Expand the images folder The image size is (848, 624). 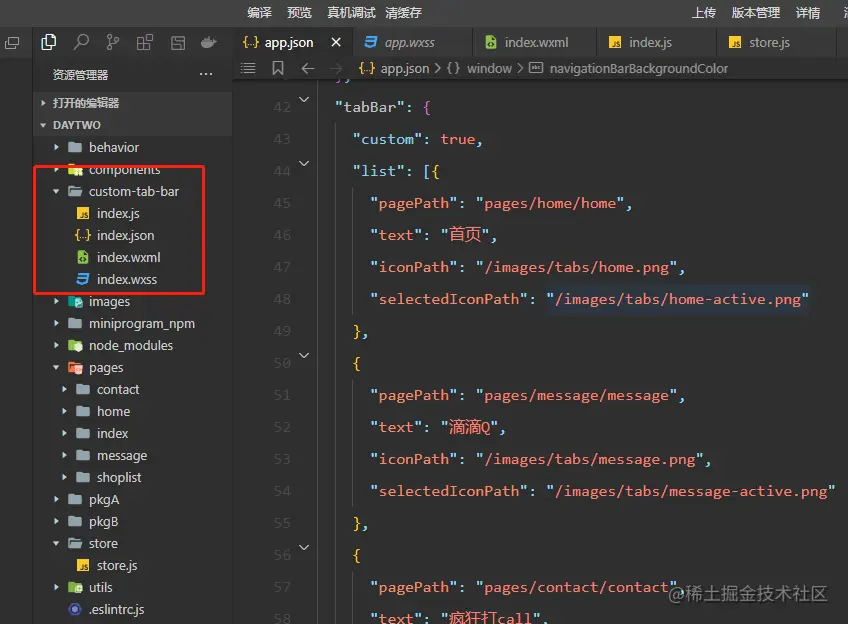coord(132,301)
